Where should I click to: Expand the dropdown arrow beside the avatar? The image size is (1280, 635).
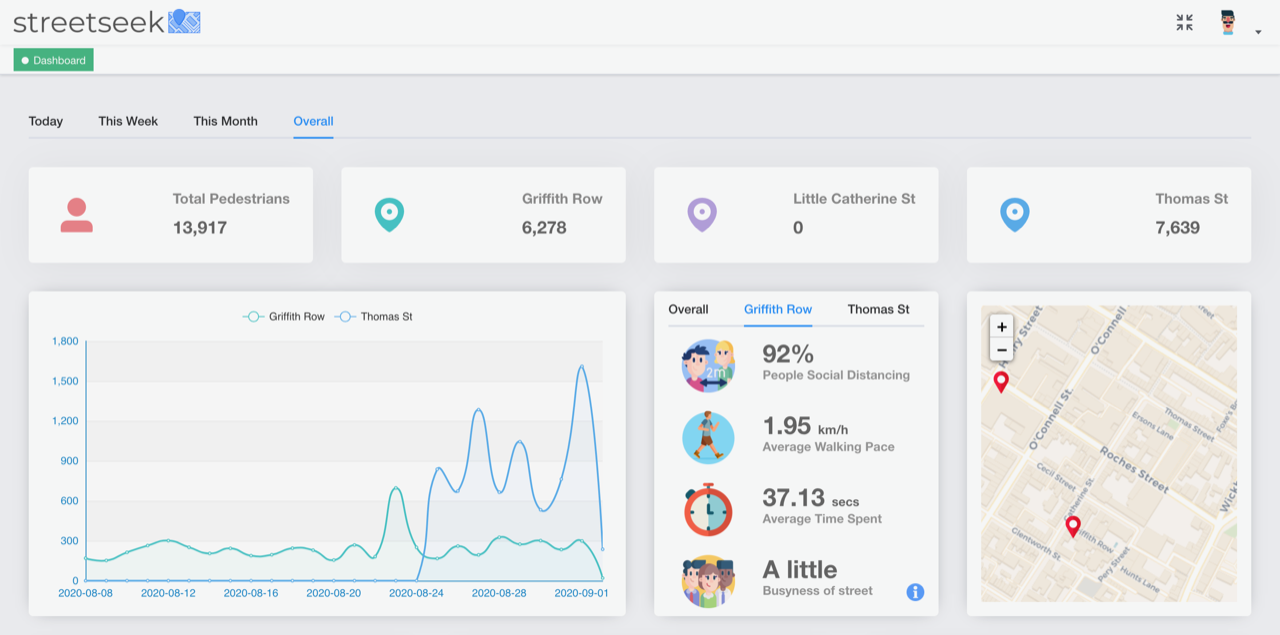[x=1258, y=32]
